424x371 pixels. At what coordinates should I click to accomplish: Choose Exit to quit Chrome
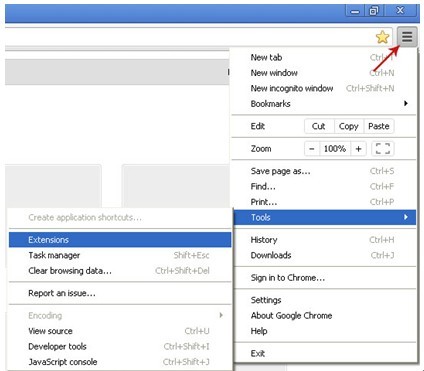pos(325,353)
